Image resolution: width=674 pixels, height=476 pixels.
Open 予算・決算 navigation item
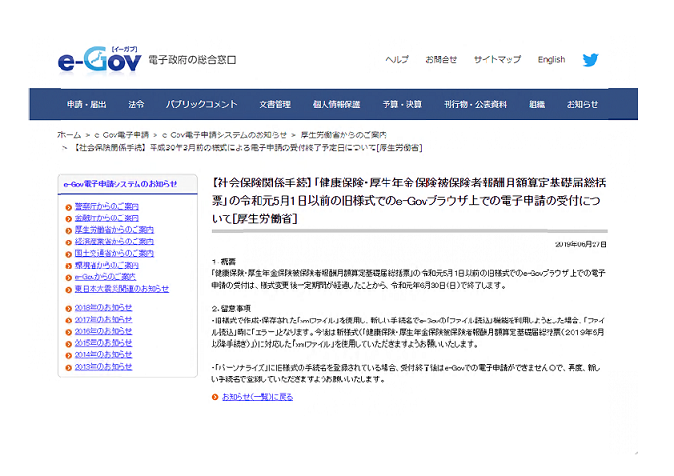(402, 104)
